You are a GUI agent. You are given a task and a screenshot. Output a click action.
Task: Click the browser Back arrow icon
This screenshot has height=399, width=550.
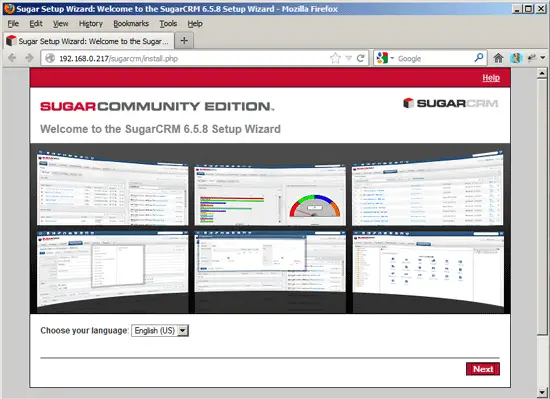12,58
